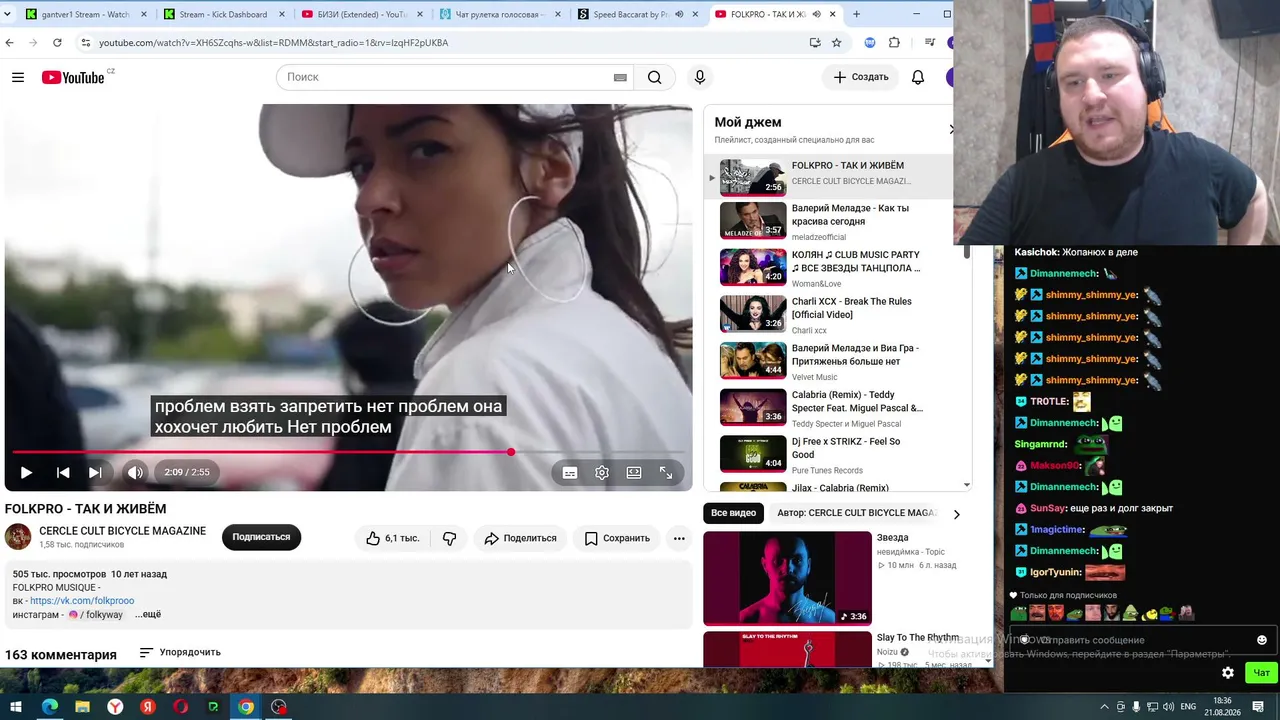Open the Windows Start menu
The image size is (1280, 720).
pos(16,707)
